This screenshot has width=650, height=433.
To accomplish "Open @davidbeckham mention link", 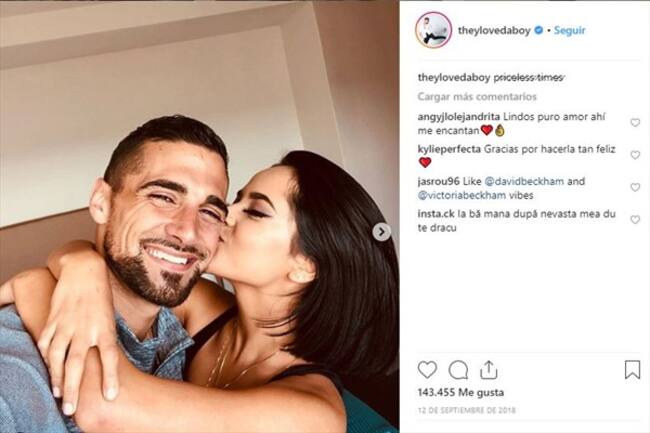I will pyautogui.click(x=524, y=181).
